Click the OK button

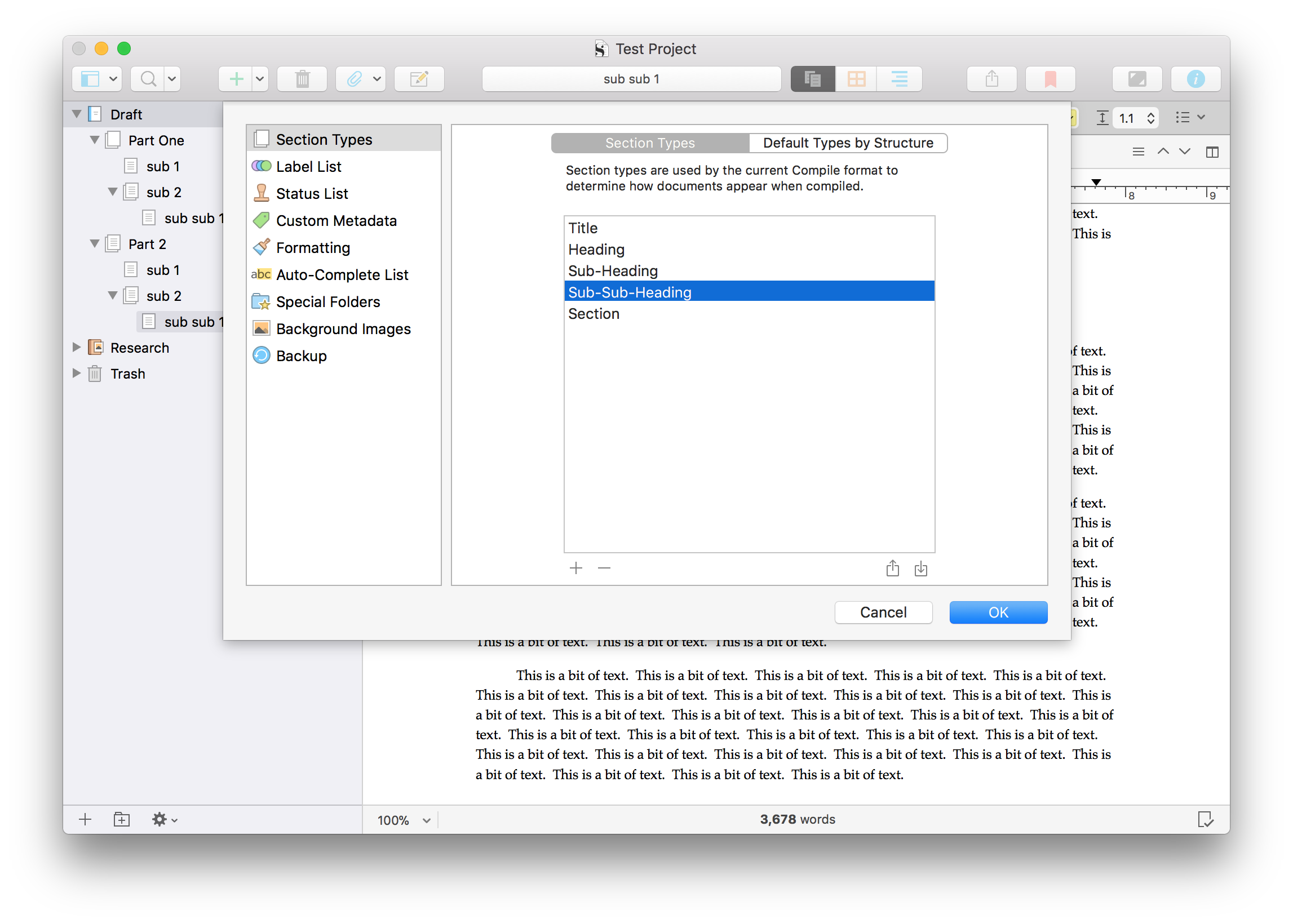click(x=998, y=612)
